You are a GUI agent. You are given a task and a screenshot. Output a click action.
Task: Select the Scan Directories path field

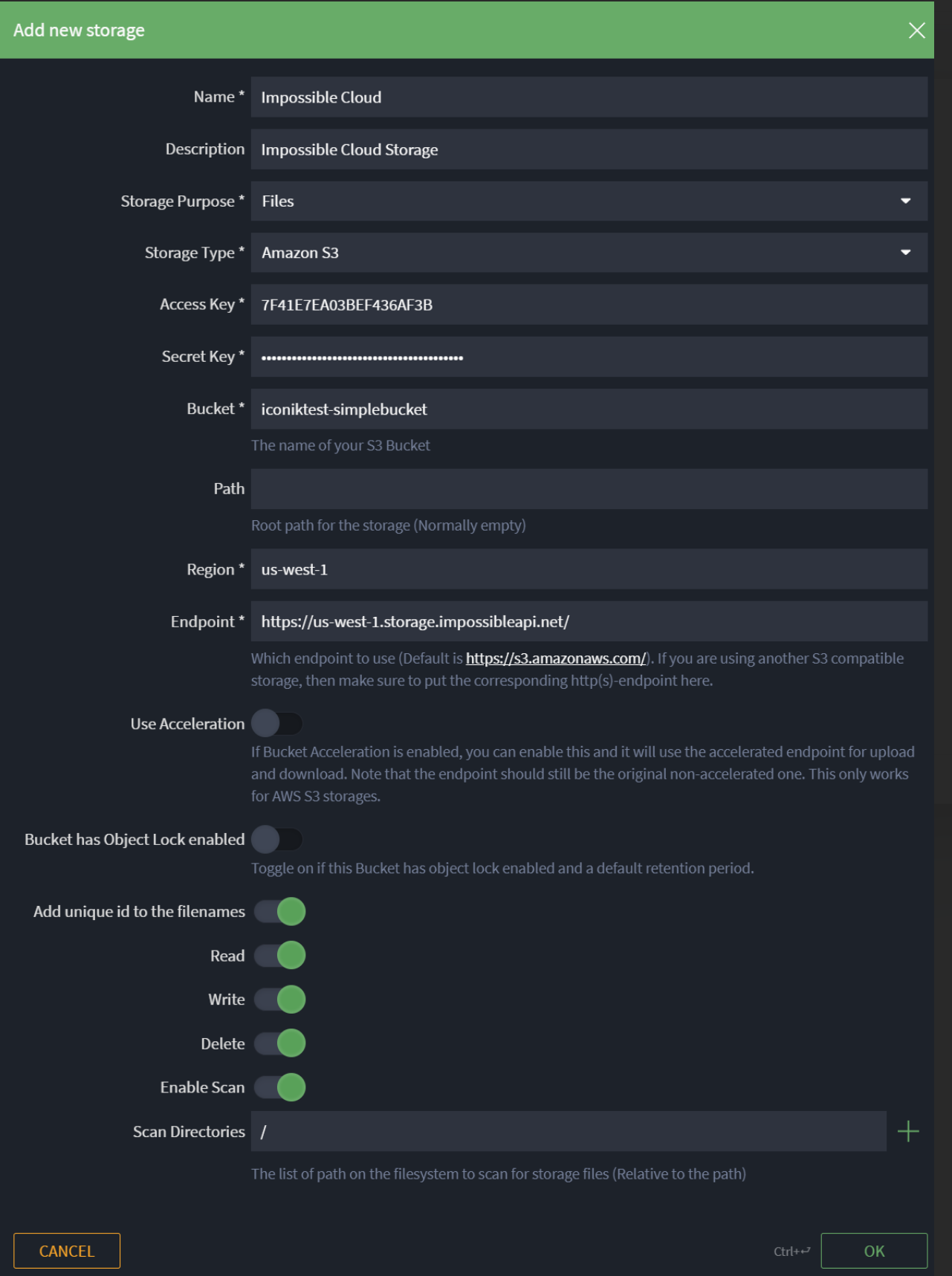(569, 1131)
